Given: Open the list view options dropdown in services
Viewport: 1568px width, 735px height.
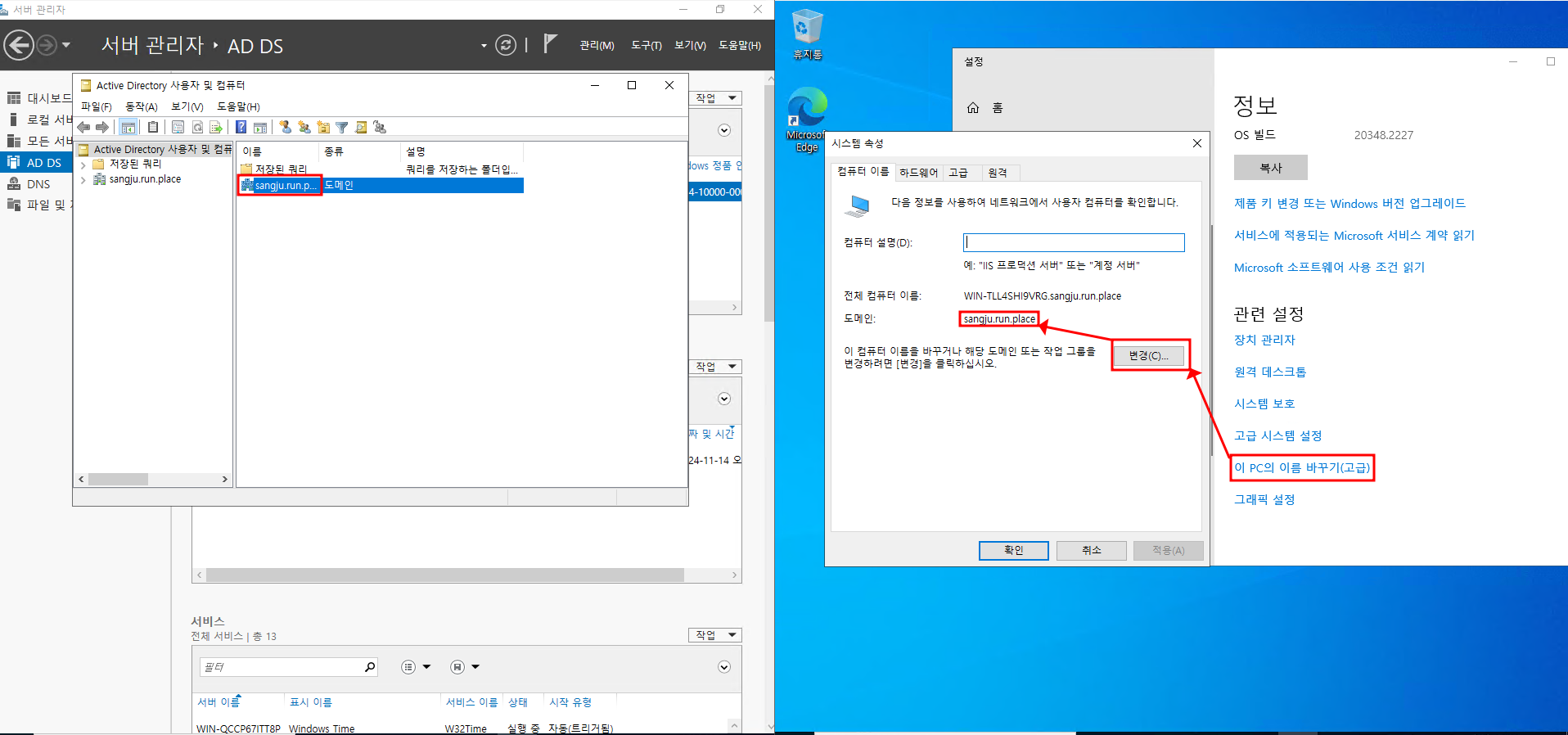Looking at the screenshot, I should click(416, 667).
